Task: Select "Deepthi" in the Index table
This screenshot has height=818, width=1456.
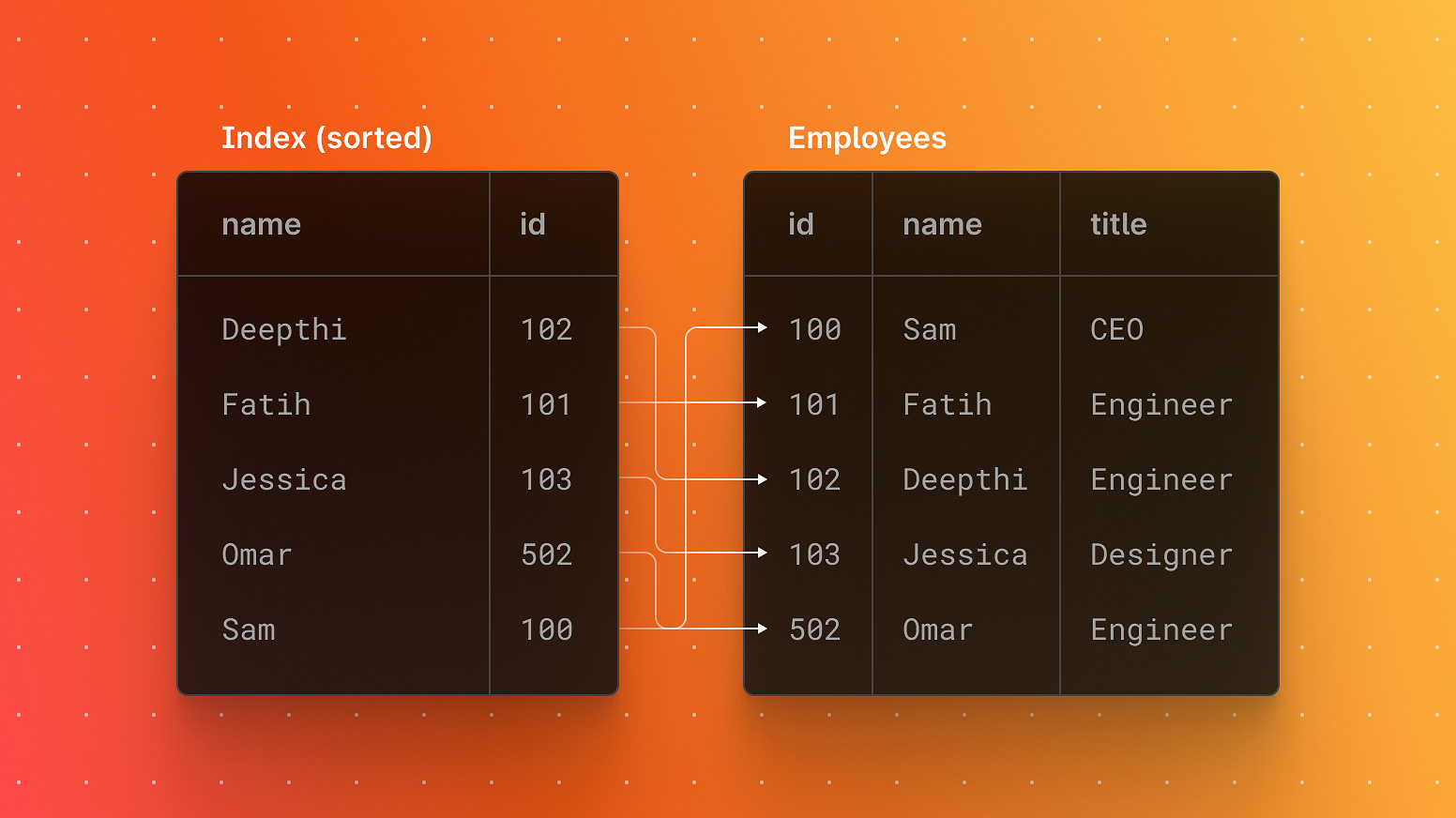Action: (x=284, y=329)
